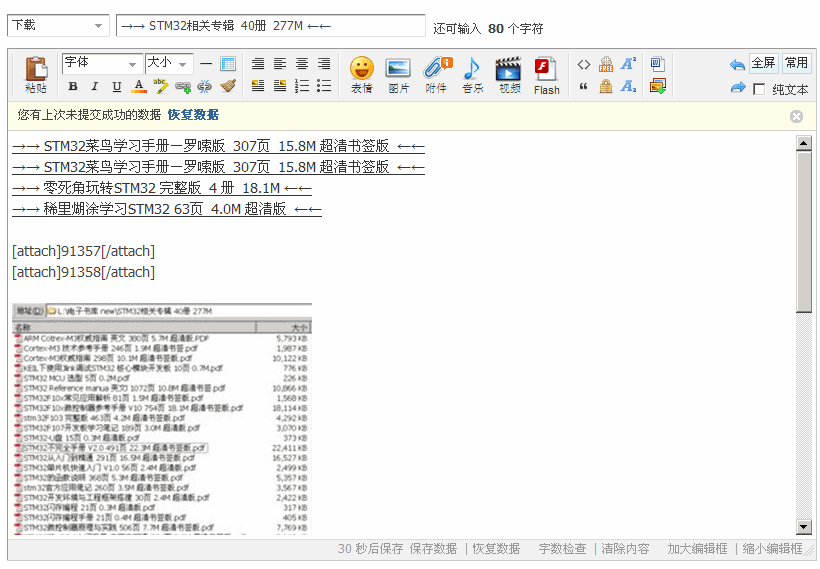Click the 零死角玩转STM32 完整版 link

pyautogui.click(x=162, y=188)
